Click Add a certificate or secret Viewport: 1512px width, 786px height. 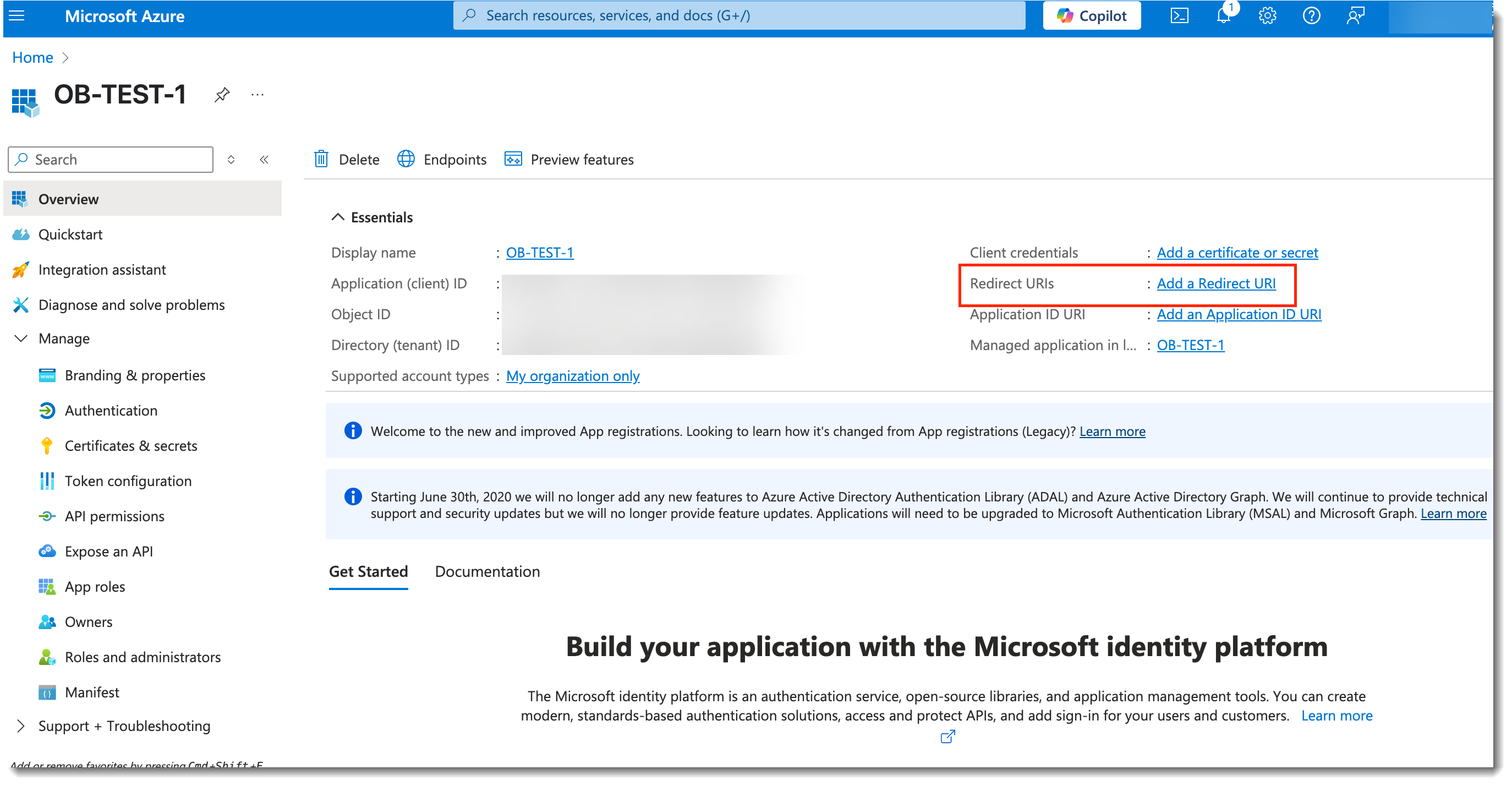pyautogui.click(x=1237, y=253)
